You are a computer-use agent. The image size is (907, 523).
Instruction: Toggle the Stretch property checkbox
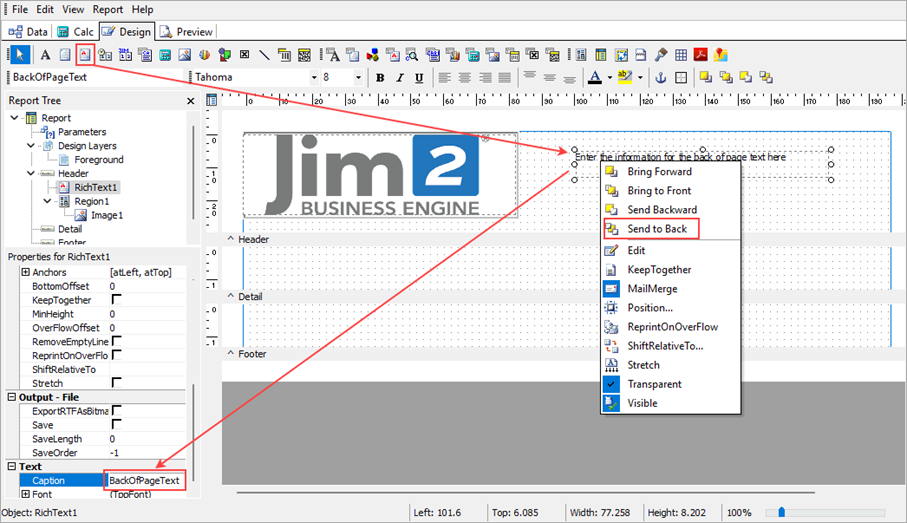point(116,383)
